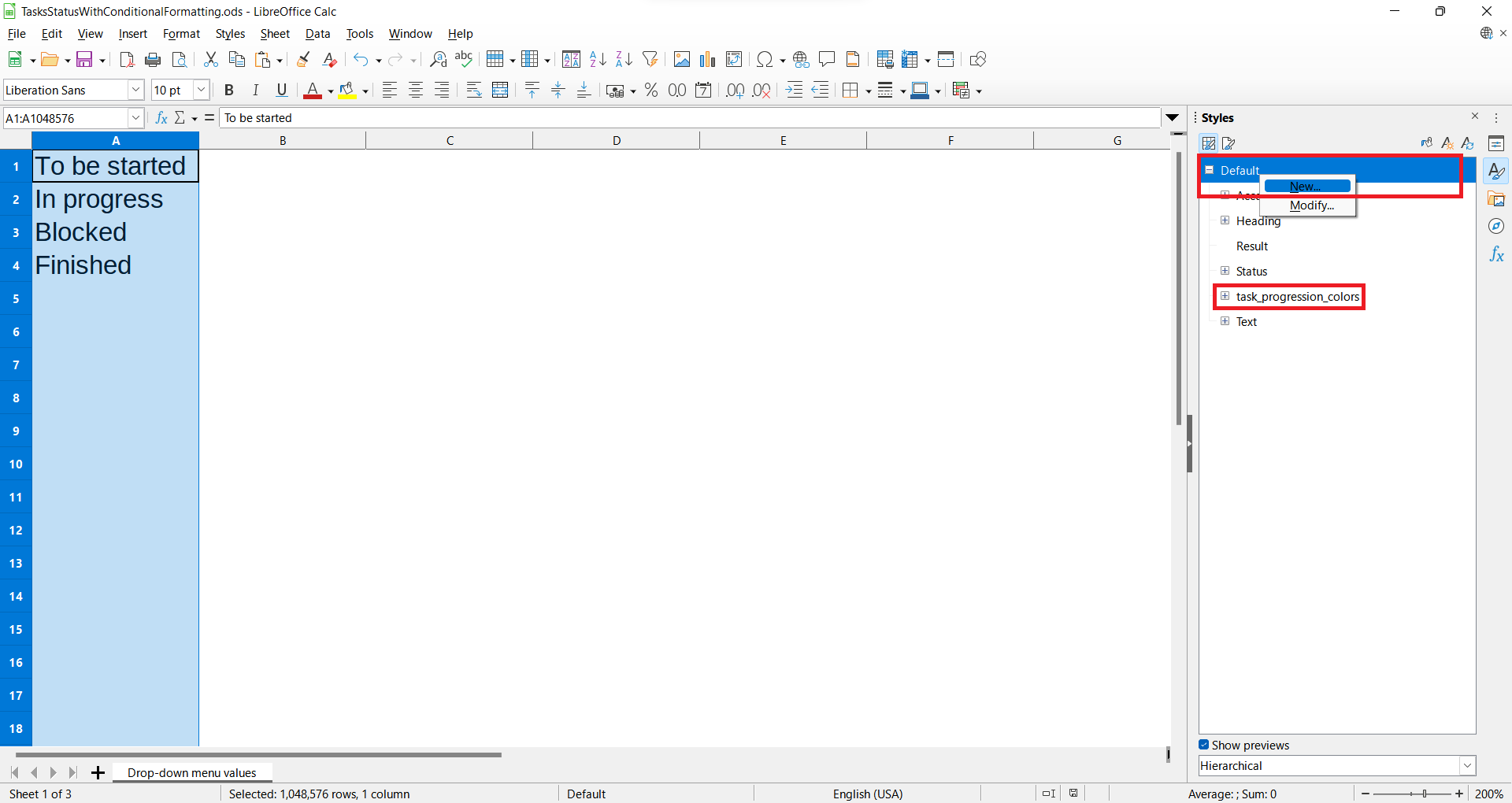Click the Copy icon
Image resolution: width=1512 pixels, height=803 pixels.
point(236,60)
